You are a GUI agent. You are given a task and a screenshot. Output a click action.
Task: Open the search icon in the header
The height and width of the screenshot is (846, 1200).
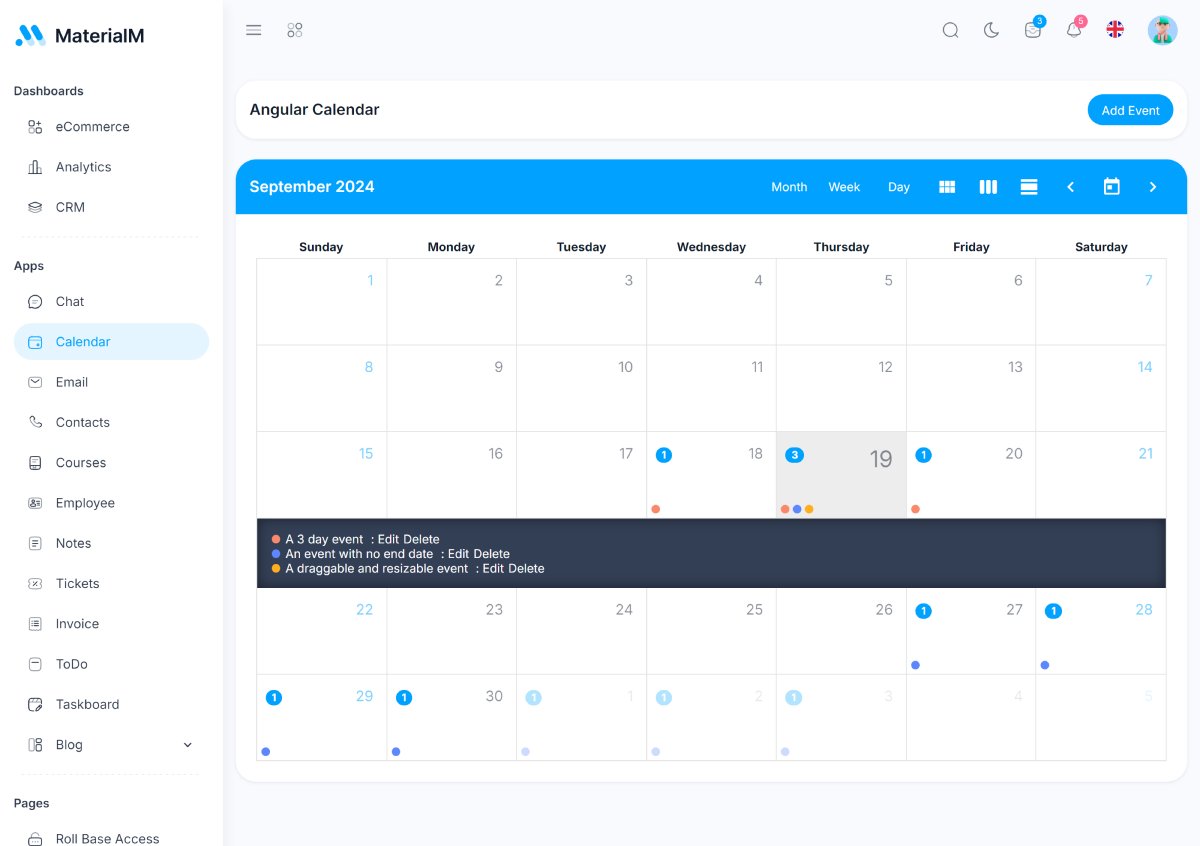click(950, 30)
